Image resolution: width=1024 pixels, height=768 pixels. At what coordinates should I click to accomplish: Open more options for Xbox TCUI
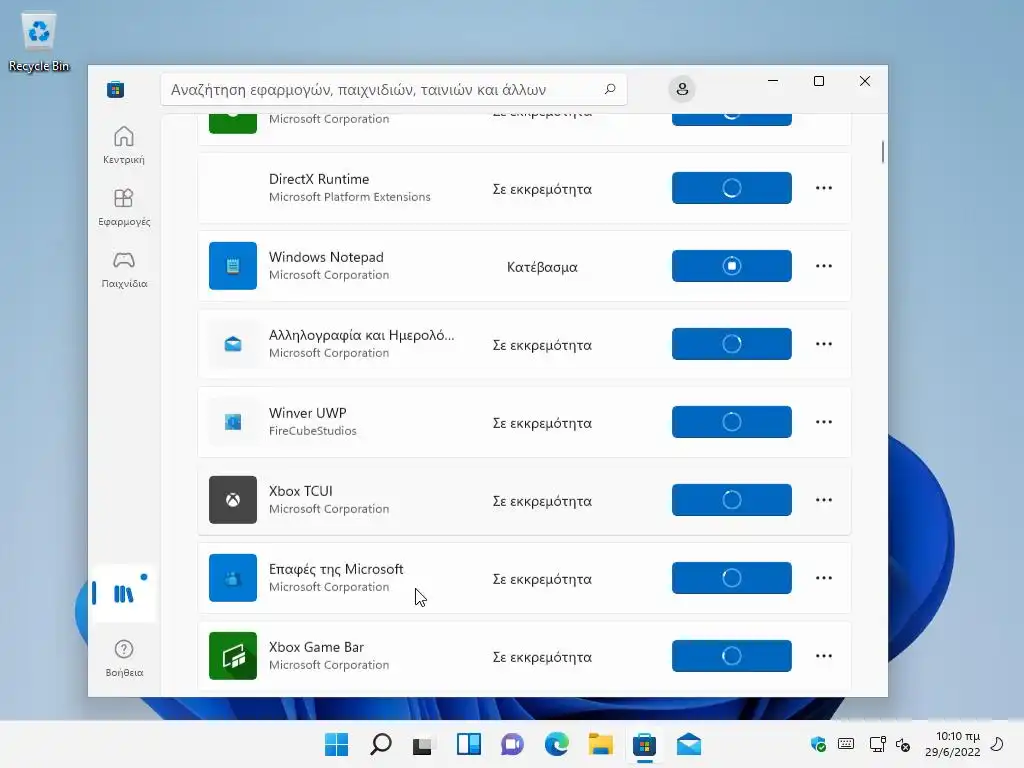pyautogui.click(x=824, y=500)
